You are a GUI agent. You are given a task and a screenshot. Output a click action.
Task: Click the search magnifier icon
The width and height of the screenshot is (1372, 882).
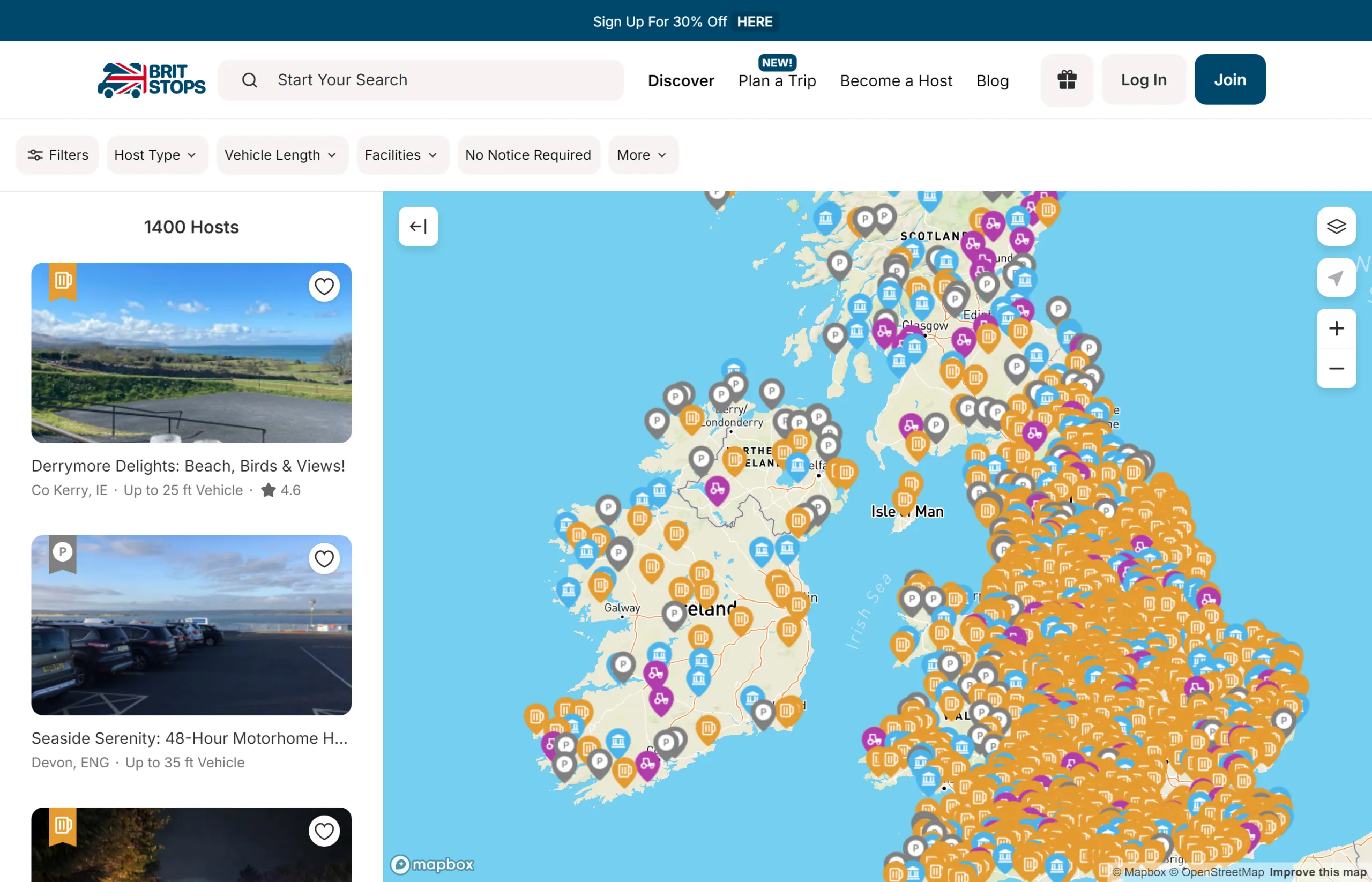[x=249, y=80]
